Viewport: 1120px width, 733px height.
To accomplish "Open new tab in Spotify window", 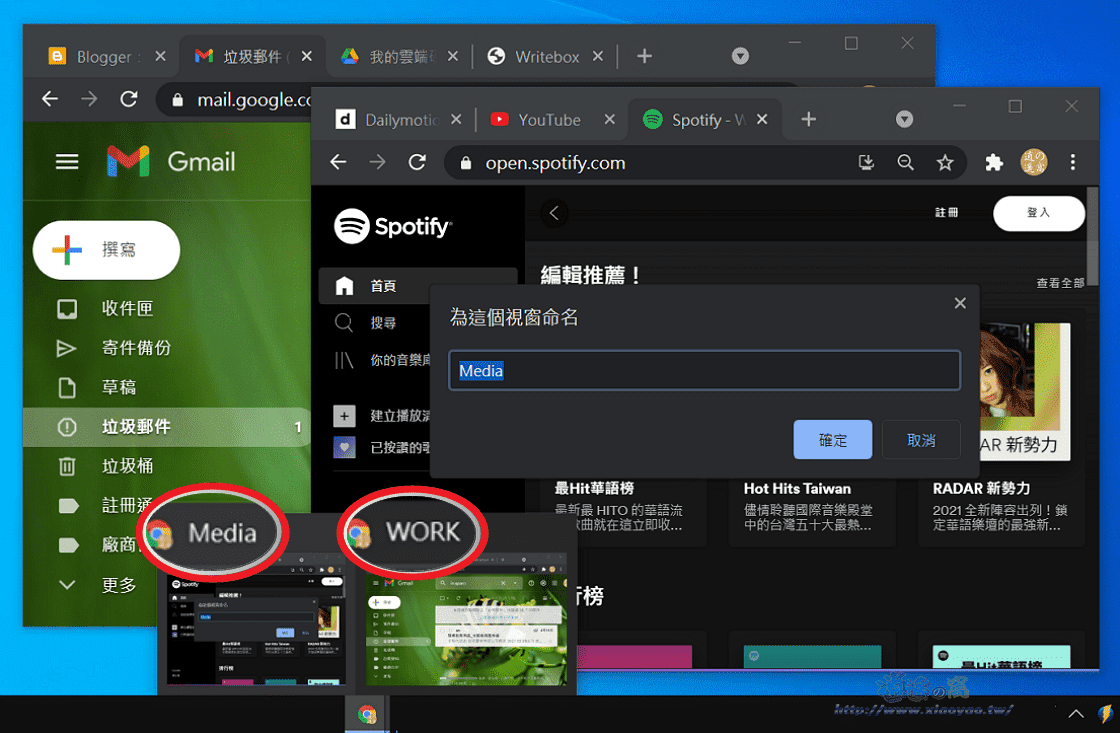I will [808, 119].
